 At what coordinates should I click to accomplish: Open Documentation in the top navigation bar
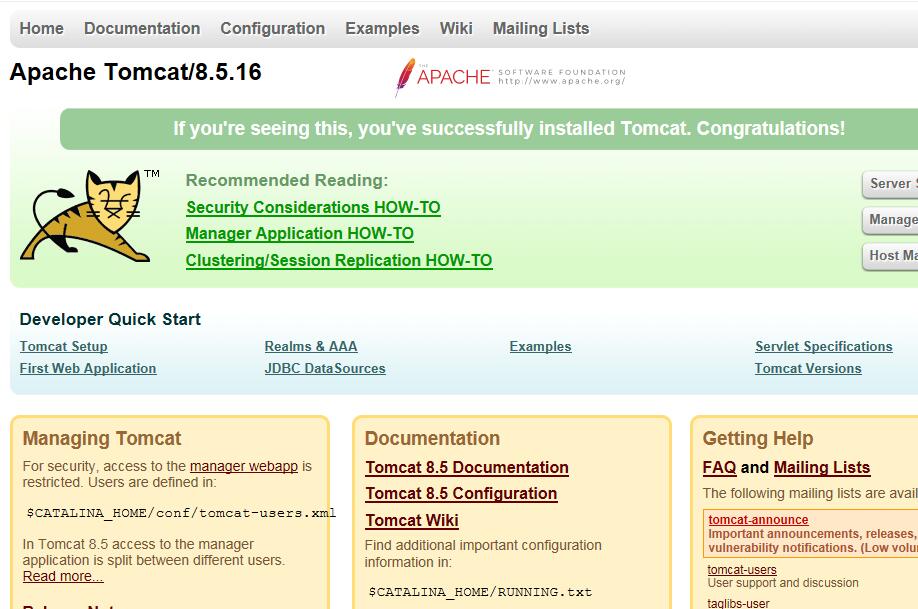(x=142, y=28)
